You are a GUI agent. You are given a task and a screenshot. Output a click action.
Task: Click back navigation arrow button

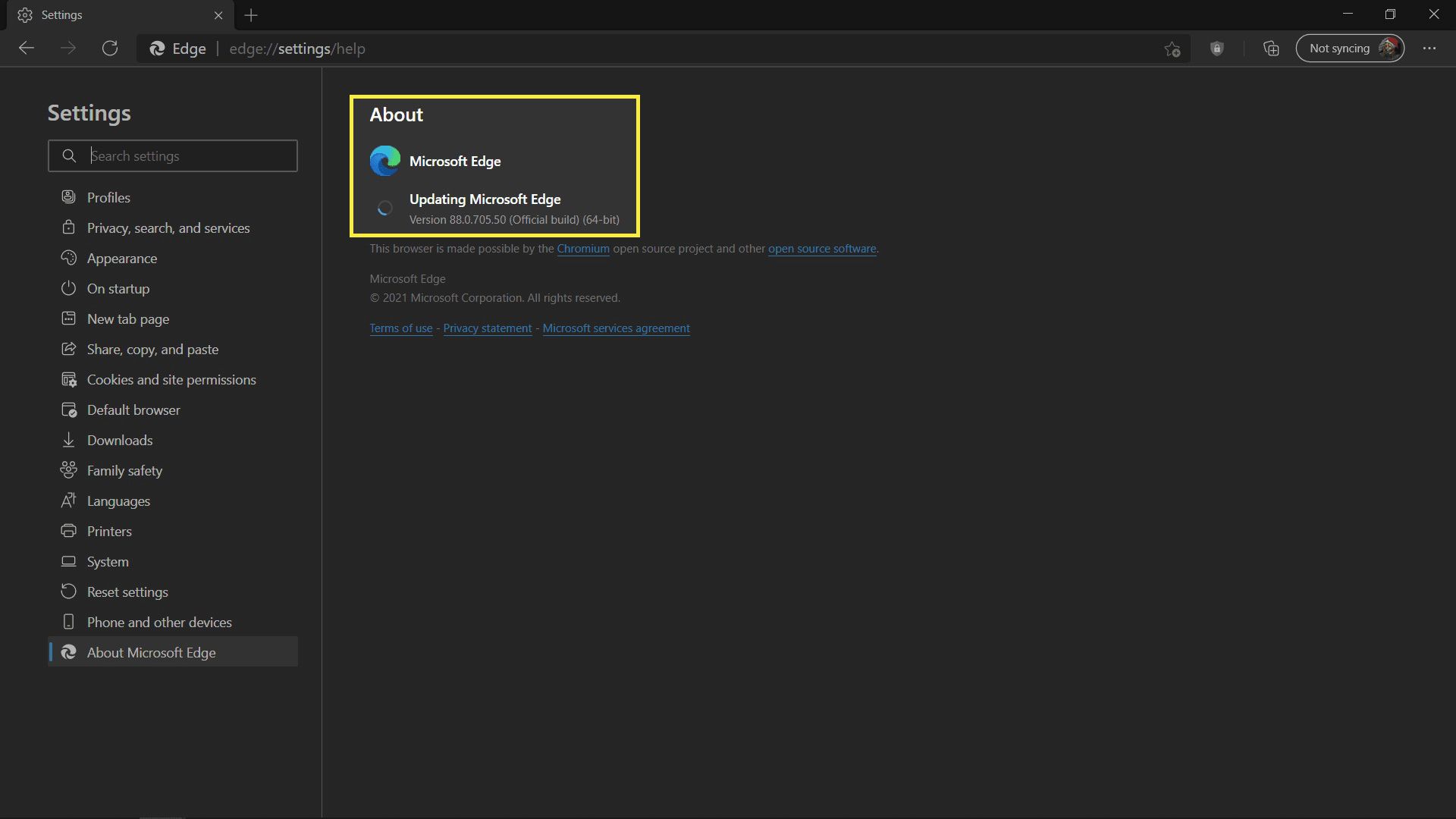pos(24,48)
